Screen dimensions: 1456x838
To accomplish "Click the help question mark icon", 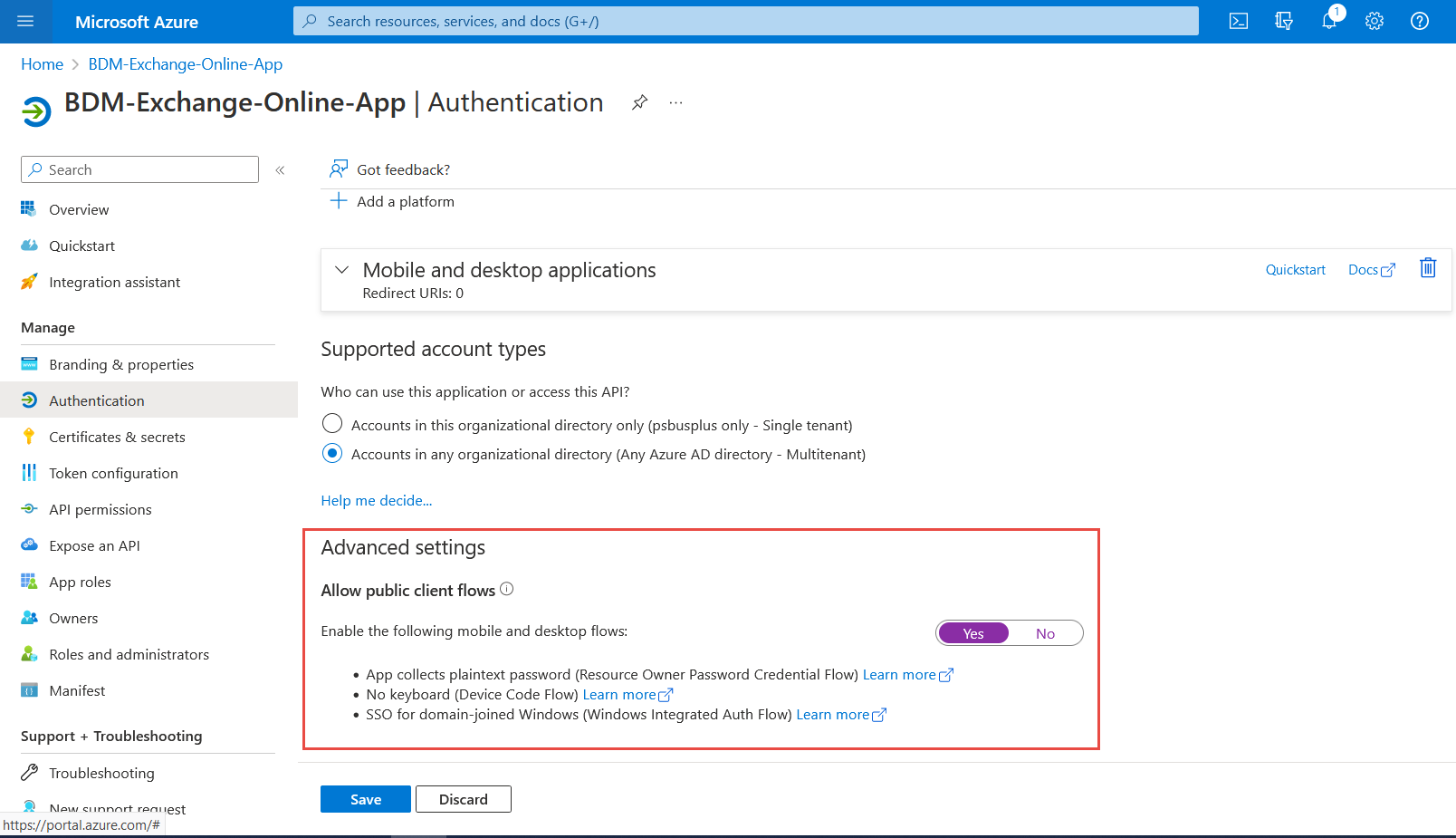I will [1419, 22].
